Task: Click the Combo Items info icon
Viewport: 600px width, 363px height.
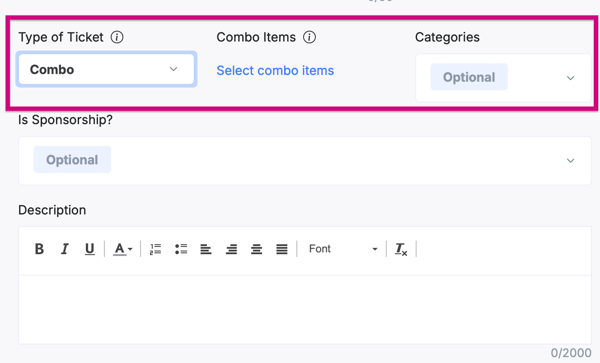Action: 309,37
